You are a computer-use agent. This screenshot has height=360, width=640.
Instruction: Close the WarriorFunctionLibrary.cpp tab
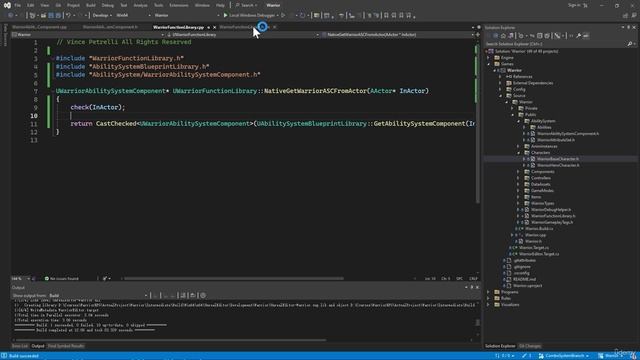click(x=214, y=27)
